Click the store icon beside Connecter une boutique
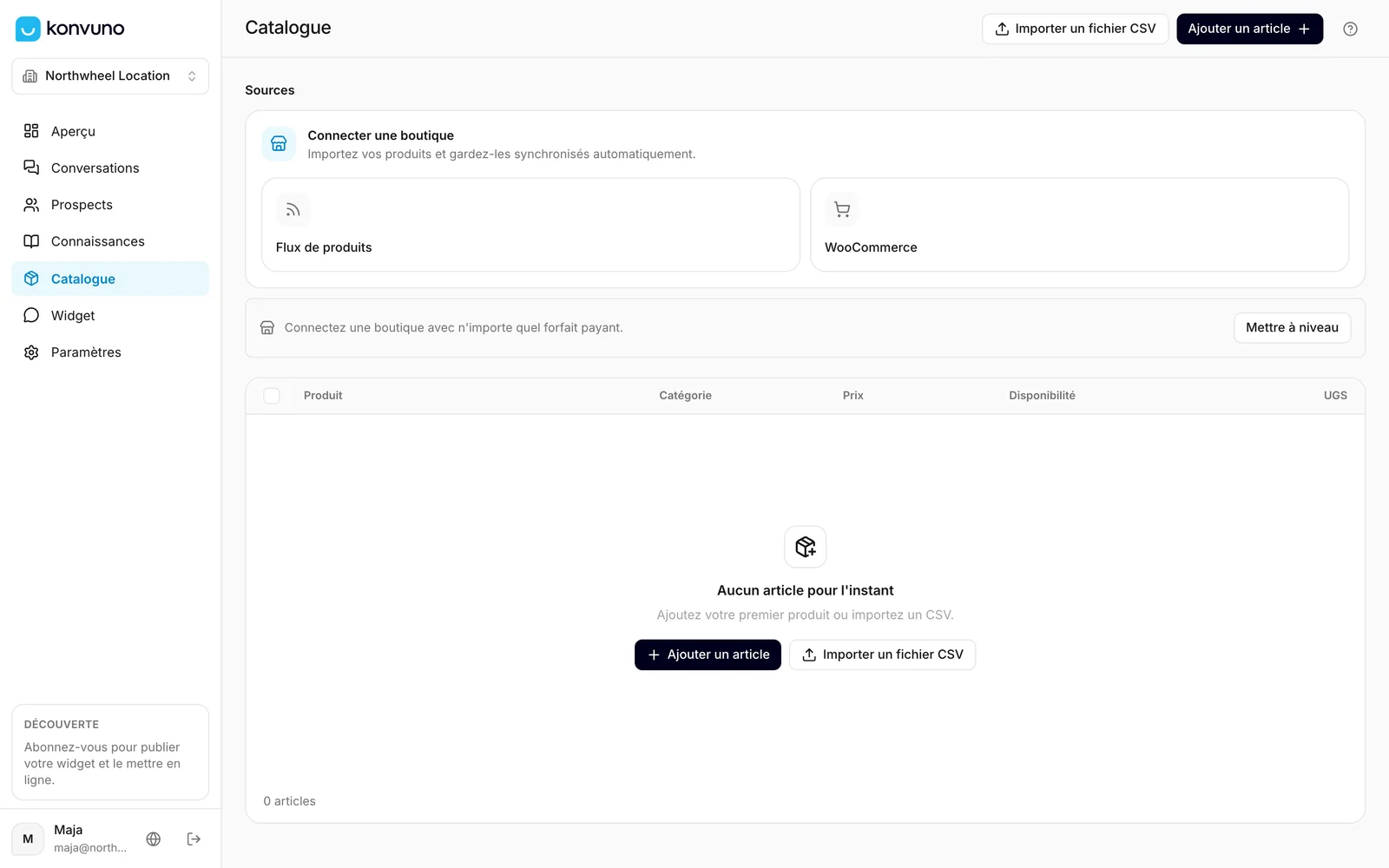Image resolution: width=1389 pixels, height=868 pixels. click(279, 144)
